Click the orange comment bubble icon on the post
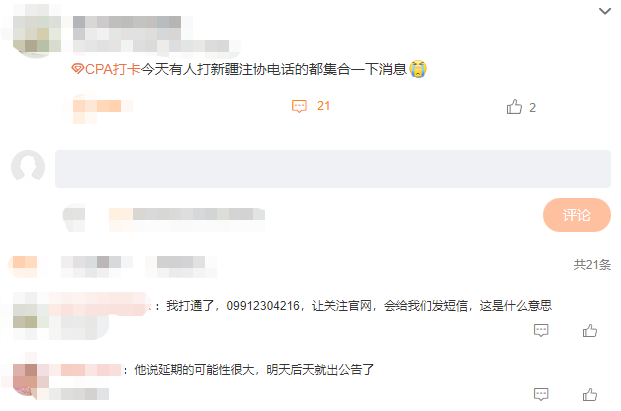This screenshot has width=621, height=411. pyautogui.click(x=299, y=106)
